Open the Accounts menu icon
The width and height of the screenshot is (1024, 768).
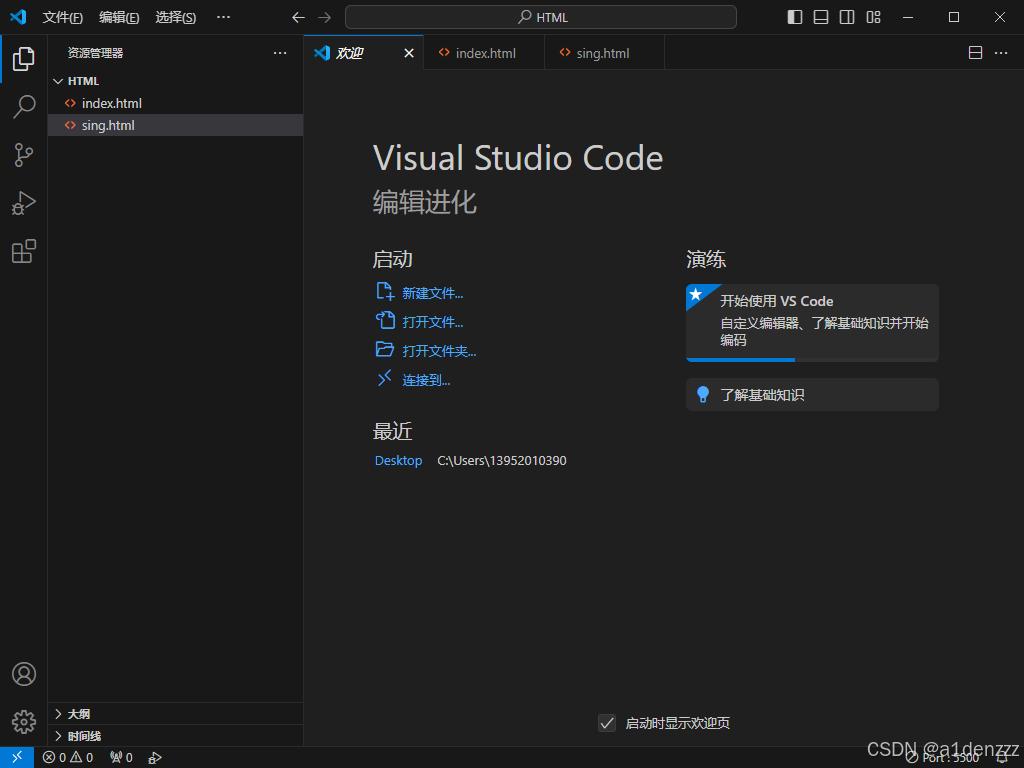pos(24,674)
